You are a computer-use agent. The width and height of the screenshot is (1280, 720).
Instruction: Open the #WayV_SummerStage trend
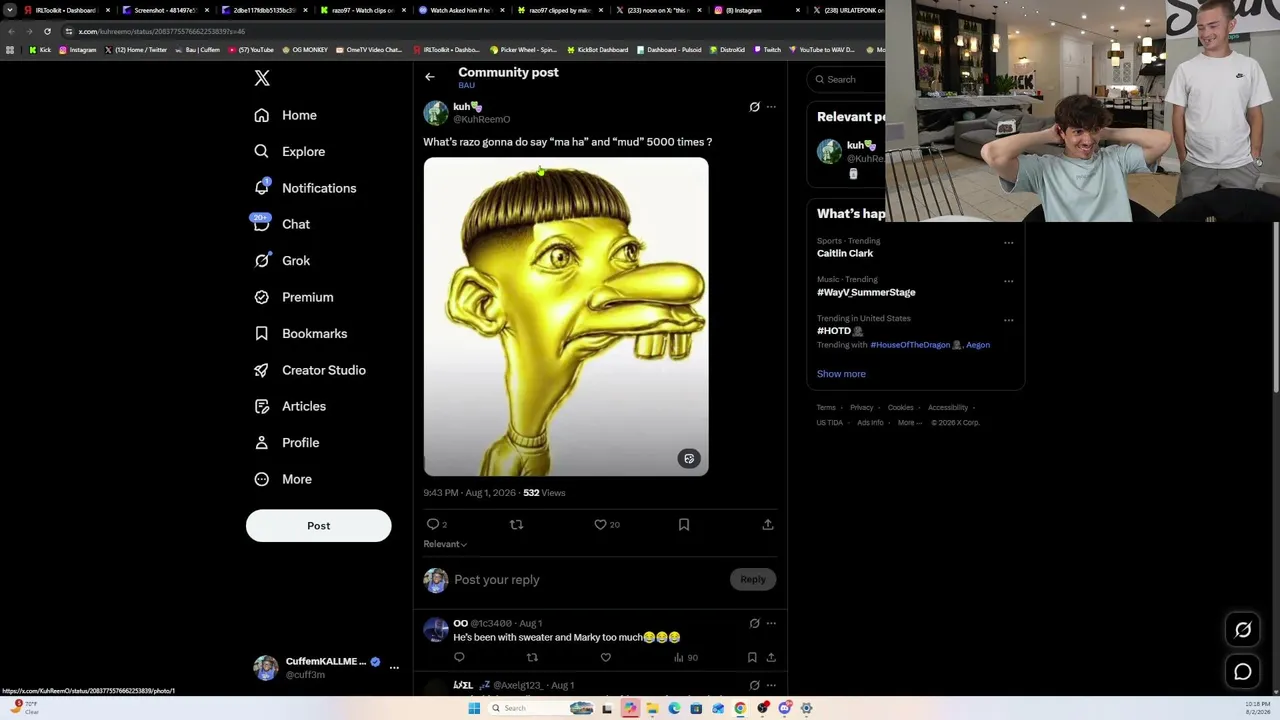coord(866,293)
